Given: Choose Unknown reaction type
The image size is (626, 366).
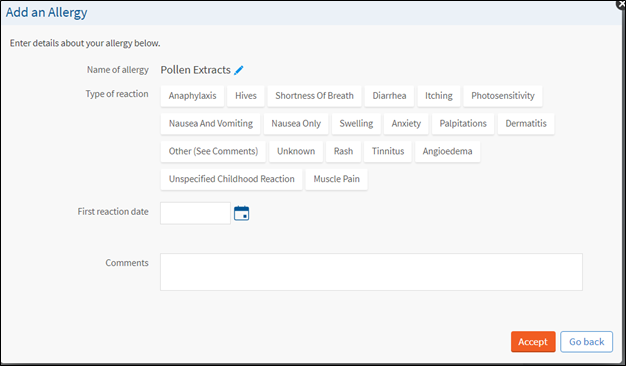Looking at the screenshot, I should [296, 151].
